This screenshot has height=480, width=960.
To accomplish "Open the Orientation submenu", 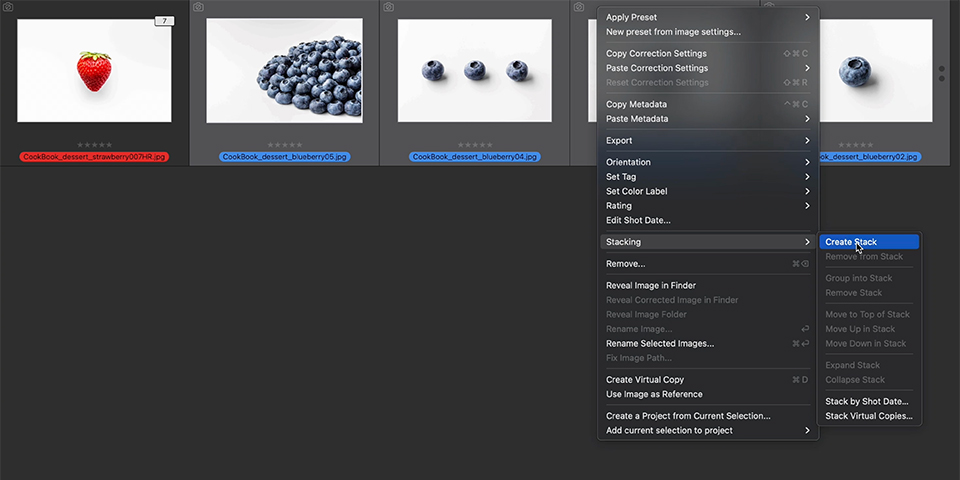I will pos(708,162).
